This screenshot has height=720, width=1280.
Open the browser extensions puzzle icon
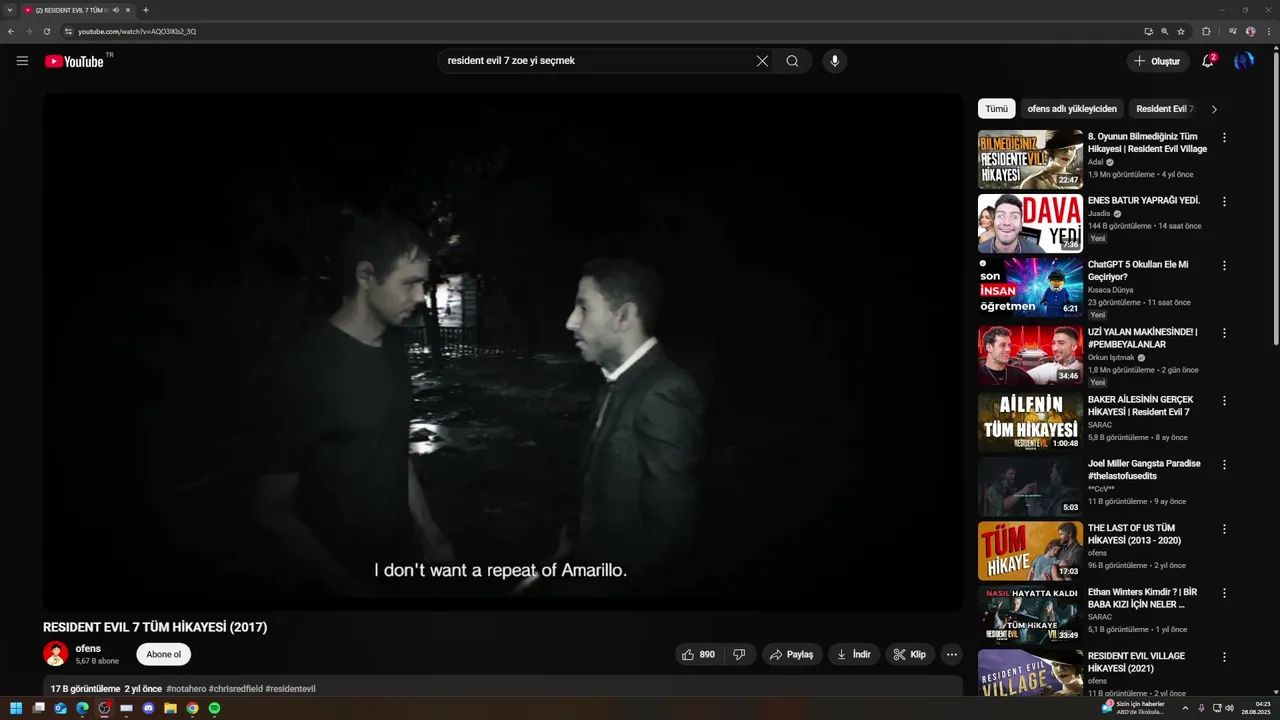1206,31
